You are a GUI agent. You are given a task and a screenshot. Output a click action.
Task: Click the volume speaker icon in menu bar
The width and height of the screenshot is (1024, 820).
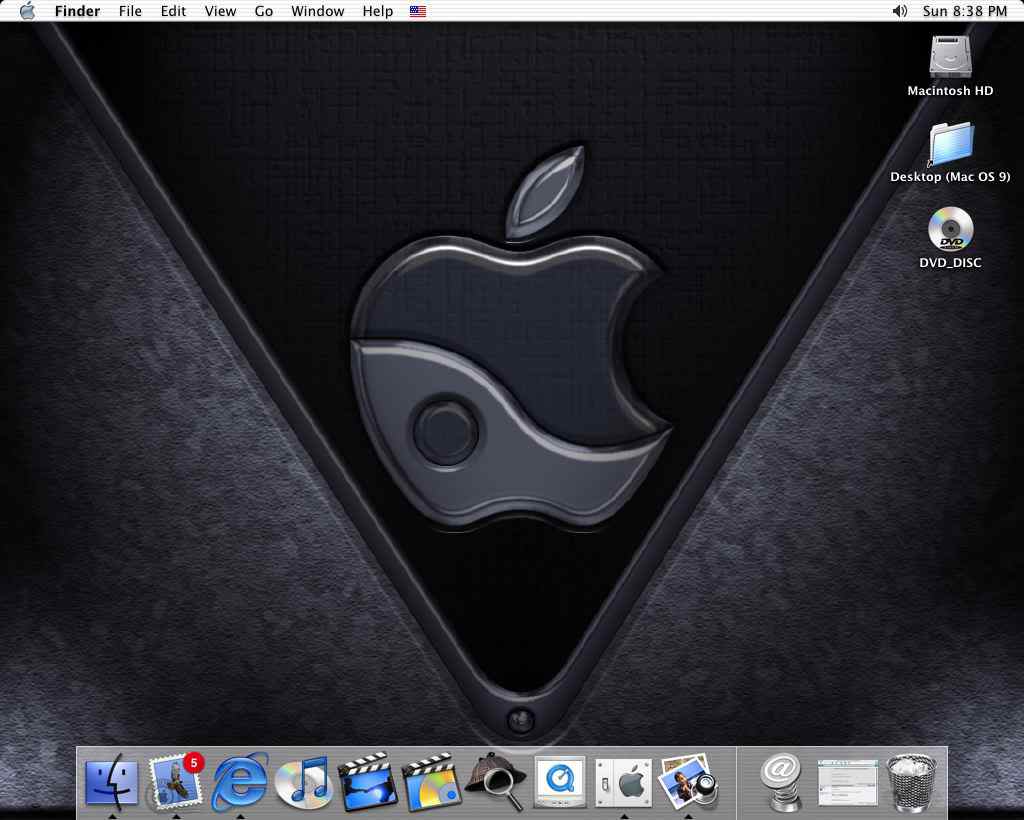(899, 11)
